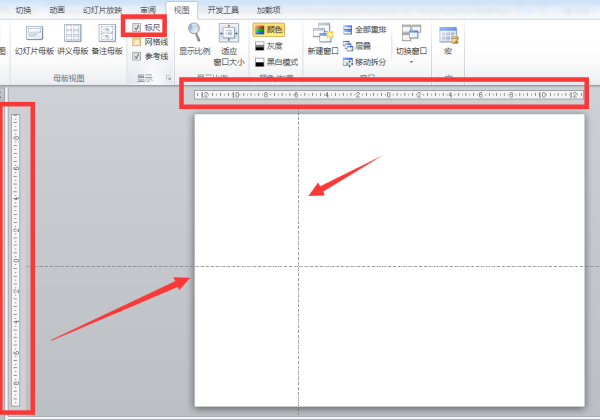Open the 讲义母版 handout master

(x=73, y=40)
